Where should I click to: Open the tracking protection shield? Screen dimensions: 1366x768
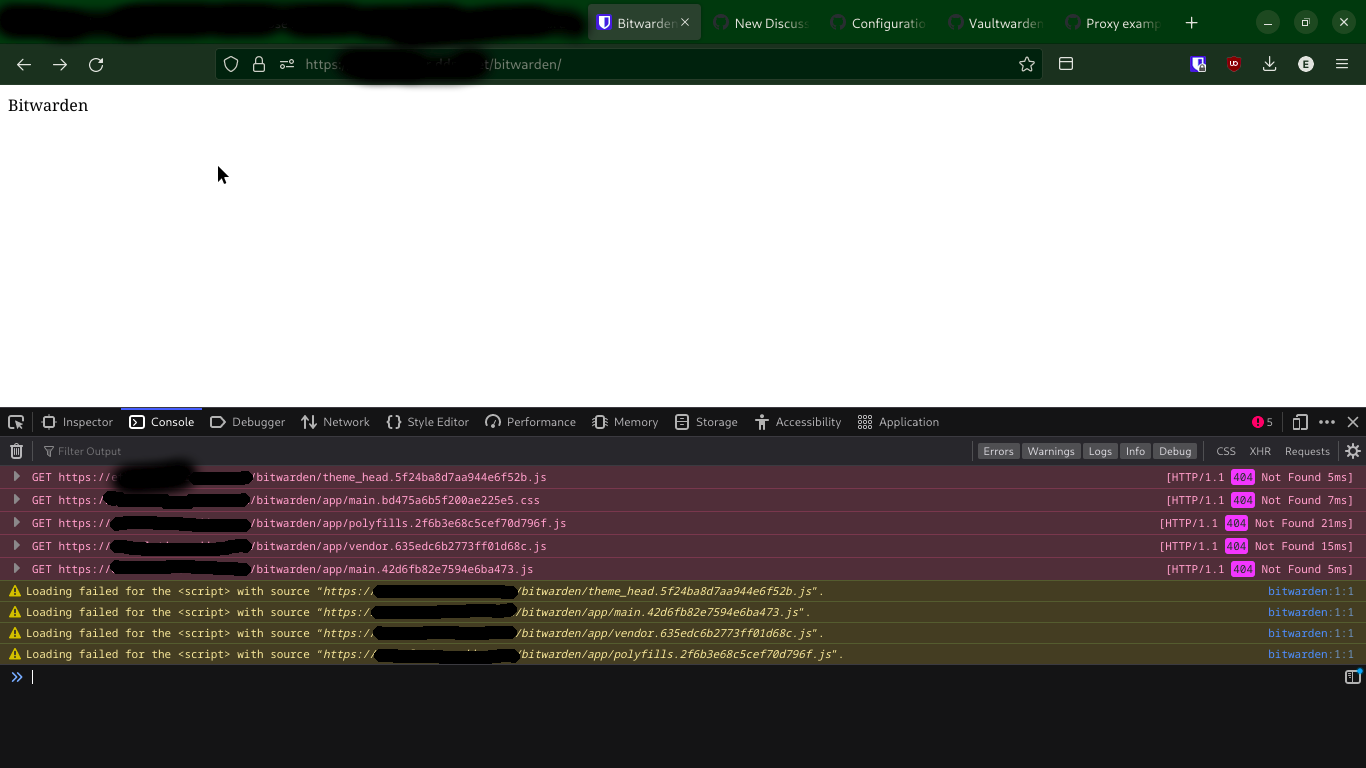pos(231,64)
